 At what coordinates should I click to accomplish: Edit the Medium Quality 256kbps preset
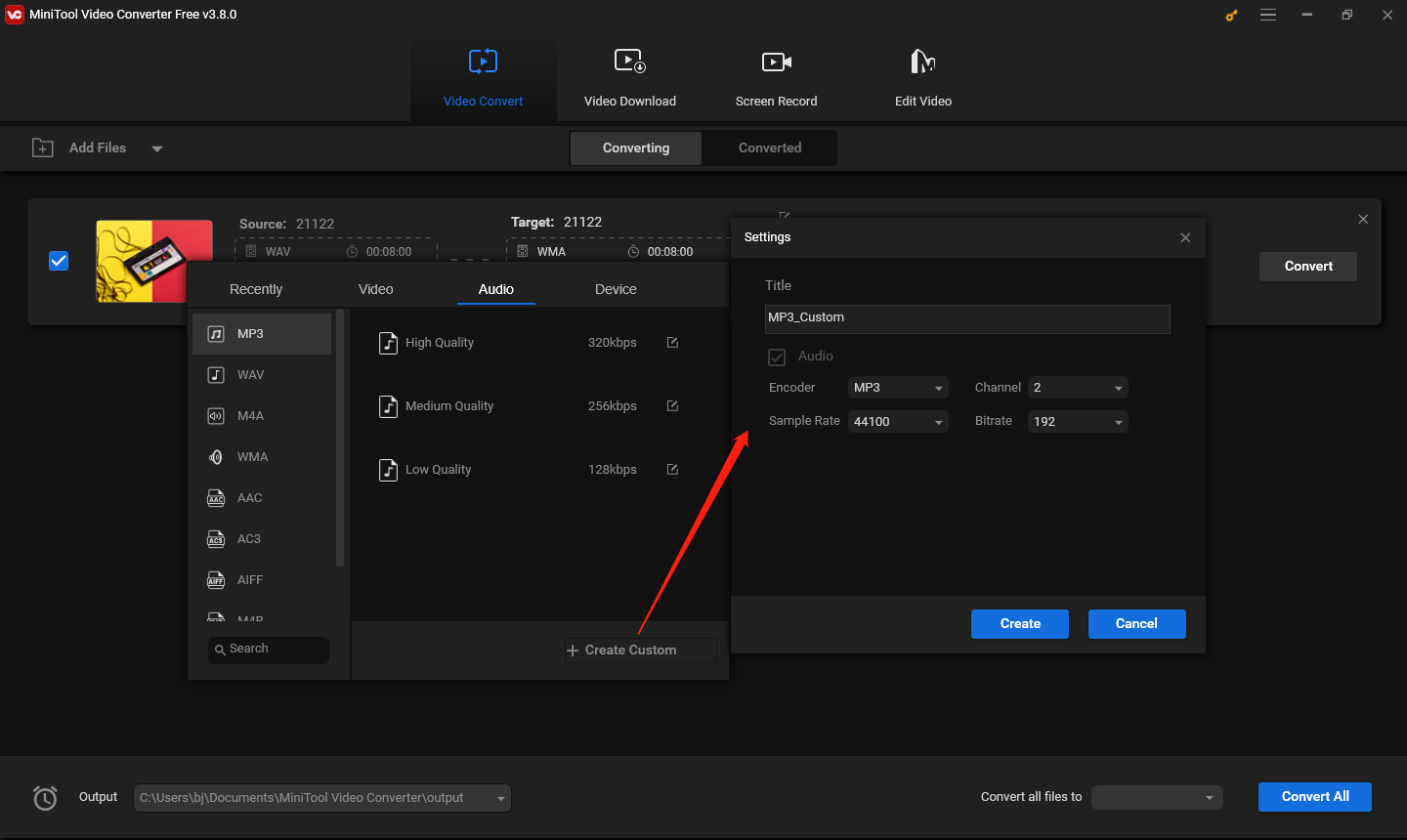click(x=672, y=406)
